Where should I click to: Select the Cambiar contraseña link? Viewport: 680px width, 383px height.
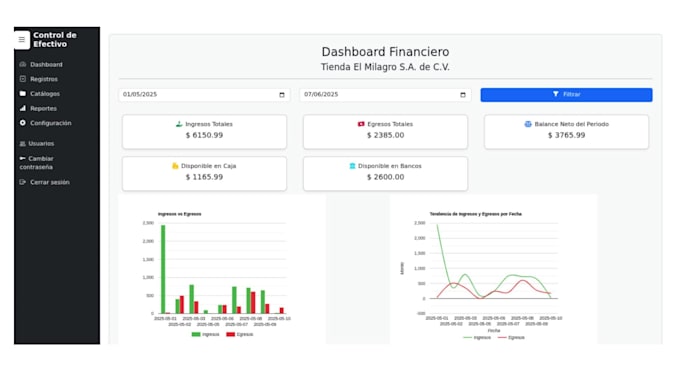(36, 163)
